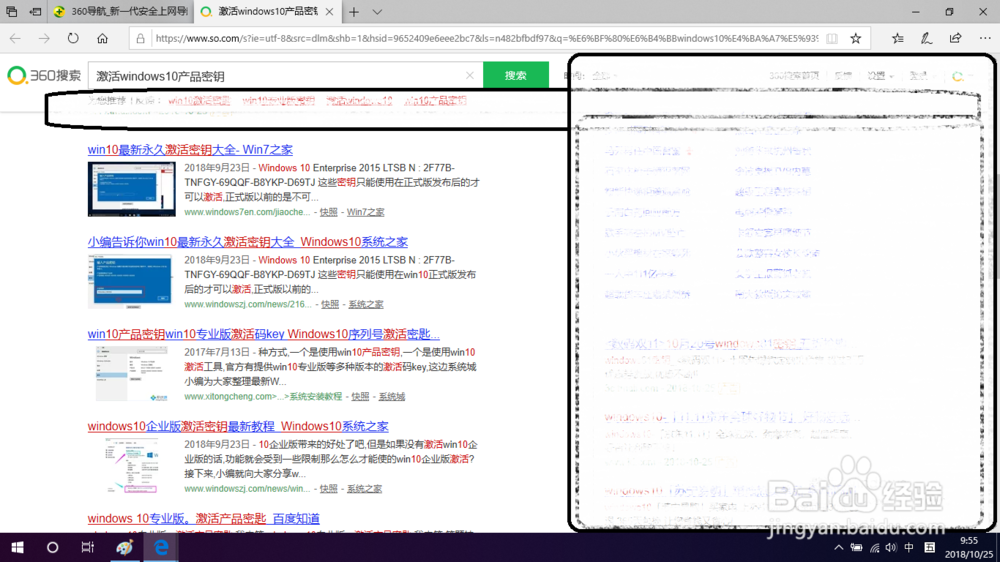The height and width of the screenshot is (562, 1000).
Task: Expand hidden system tray icons chevron
Action: pyautogui.click(x=839, y=547)
